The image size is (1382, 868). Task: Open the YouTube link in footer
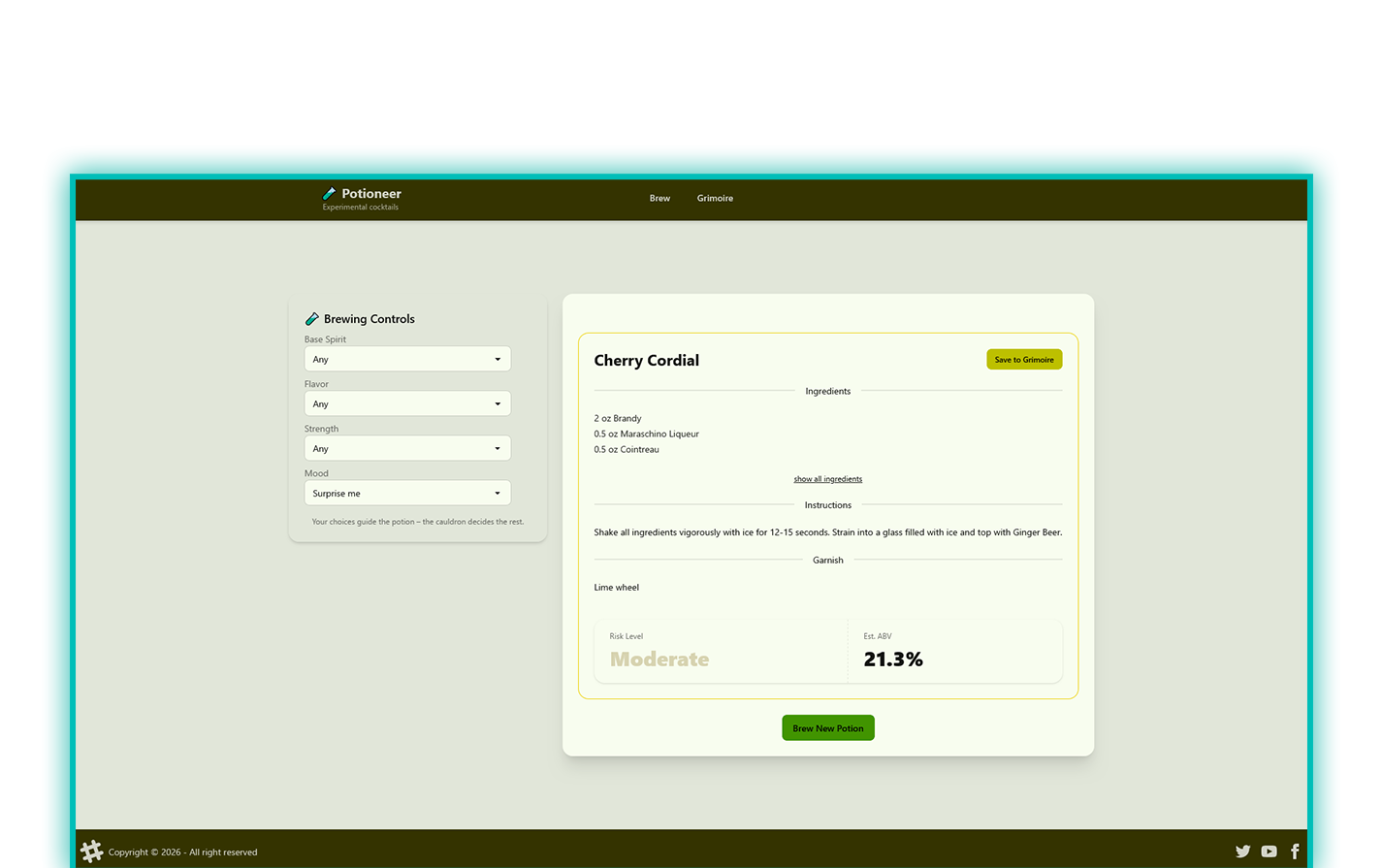pyautogui.click(x=1269, y=852)
